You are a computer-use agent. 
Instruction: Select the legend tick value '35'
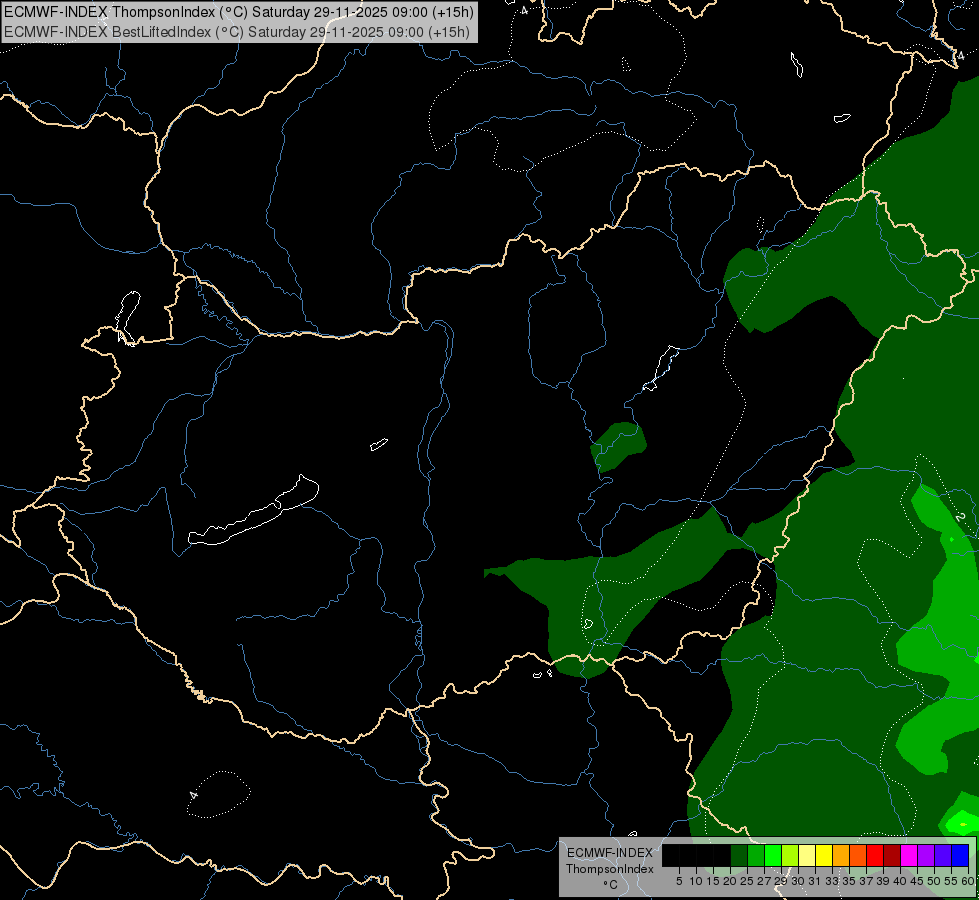[x=849, y=881]
